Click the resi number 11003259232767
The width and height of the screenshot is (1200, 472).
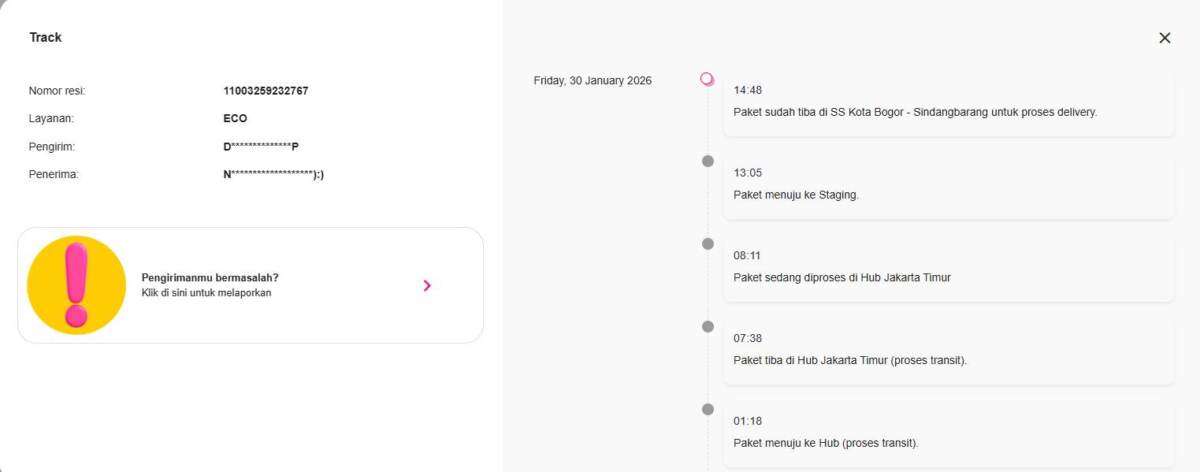coord(266,91)
